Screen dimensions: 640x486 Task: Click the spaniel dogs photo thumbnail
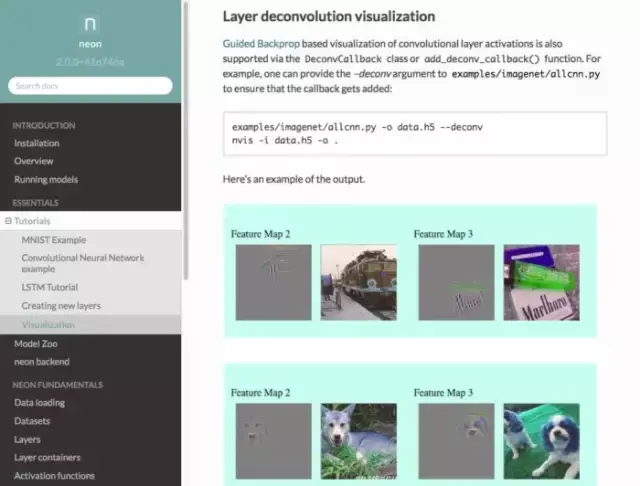click(541, 441)
